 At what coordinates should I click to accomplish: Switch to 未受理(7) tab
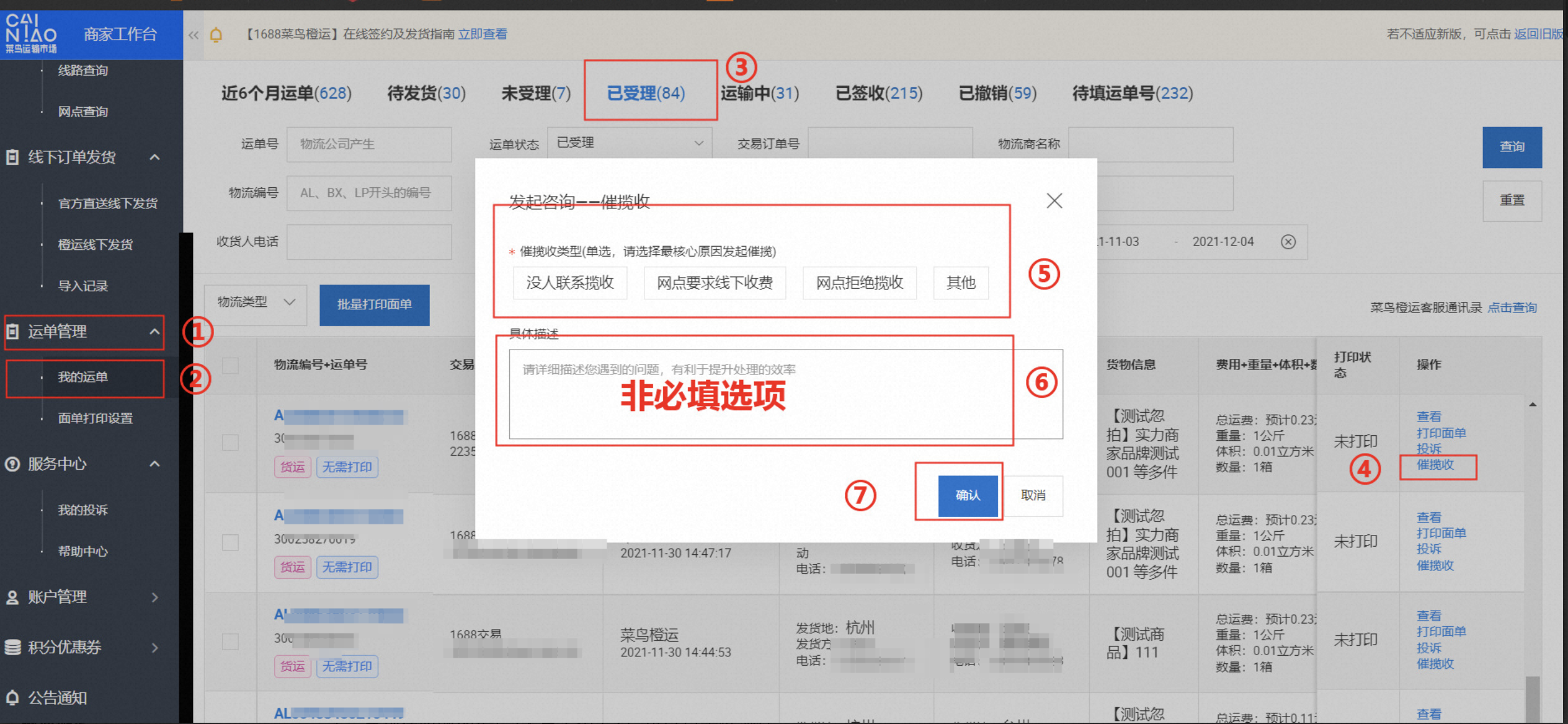coord(536,94)
